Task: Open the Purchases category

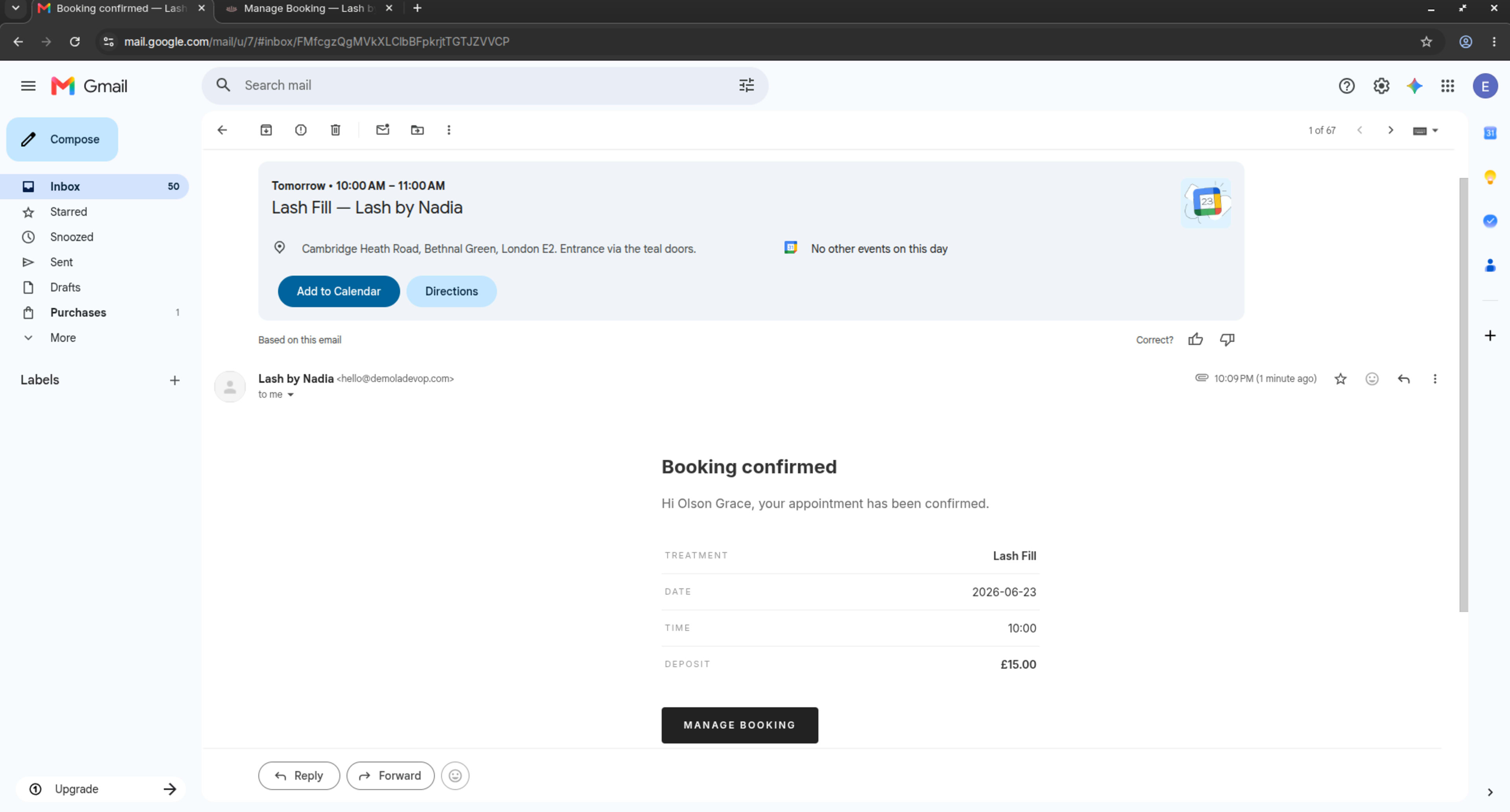Action: tap(94, 313)
